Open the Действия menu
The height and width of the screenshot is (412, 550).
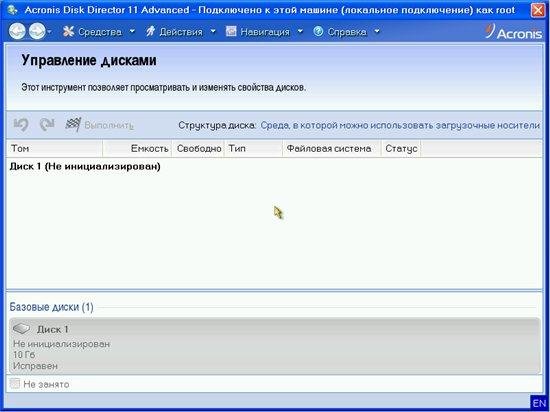(181, 32)
